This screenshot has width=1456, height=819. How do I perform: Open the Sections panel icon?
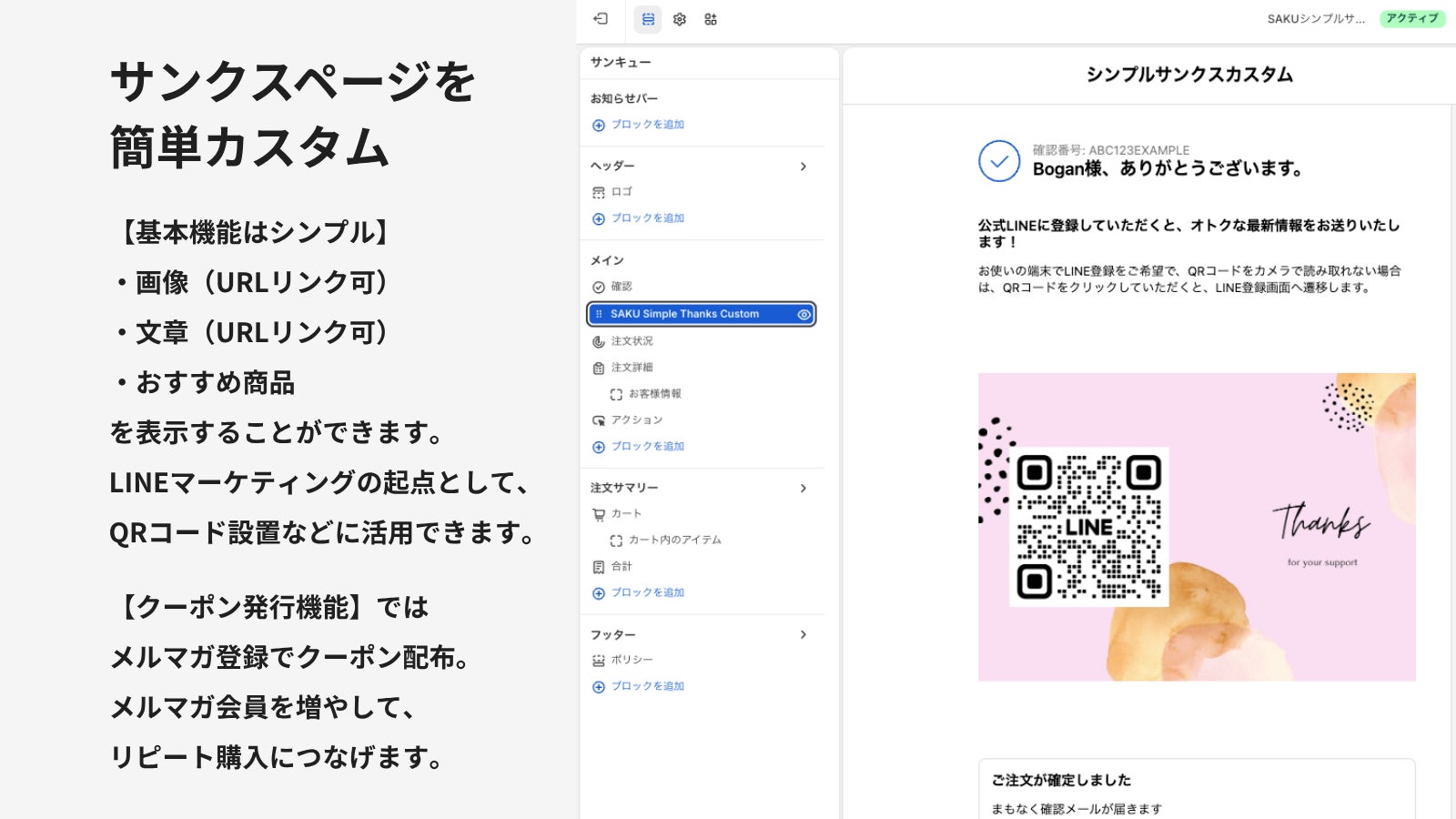[x=648, y=19]
